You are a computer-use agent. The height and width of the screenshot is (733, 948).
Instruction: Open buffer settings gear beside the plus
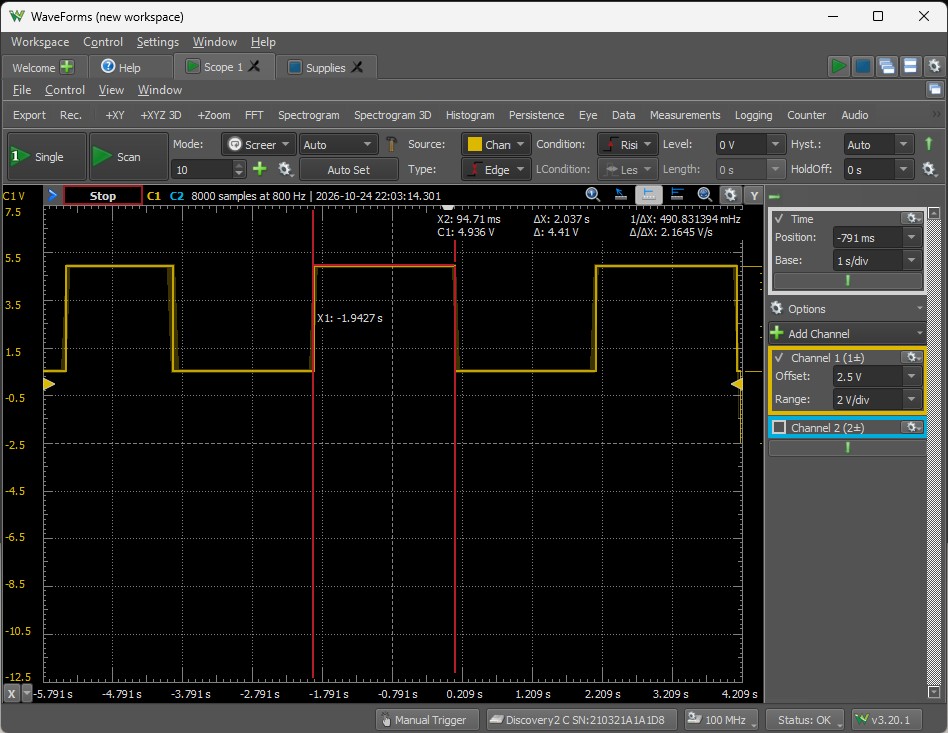coord(285,169)
